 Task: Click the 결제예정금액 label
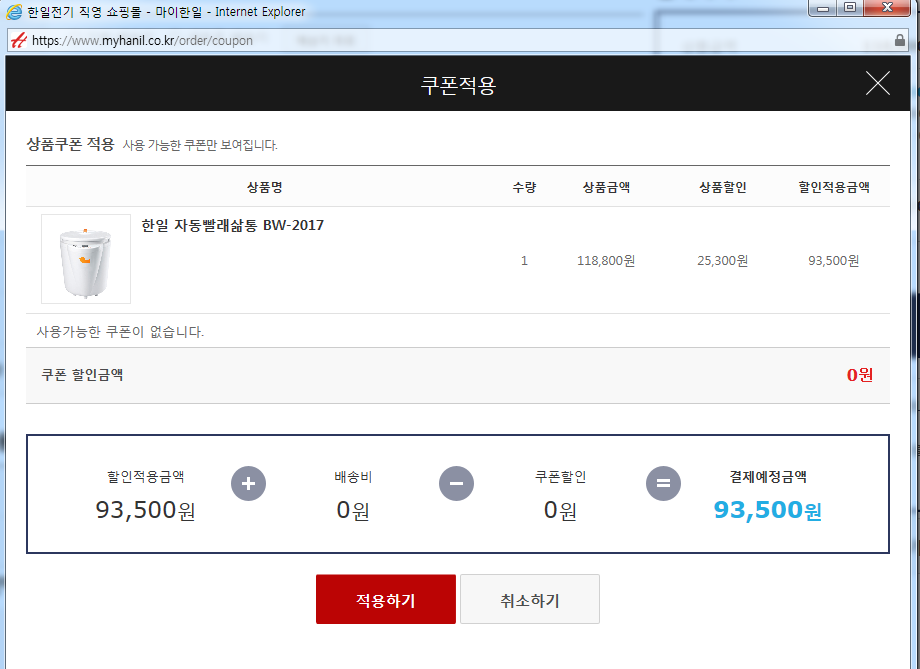coord(767,477)
